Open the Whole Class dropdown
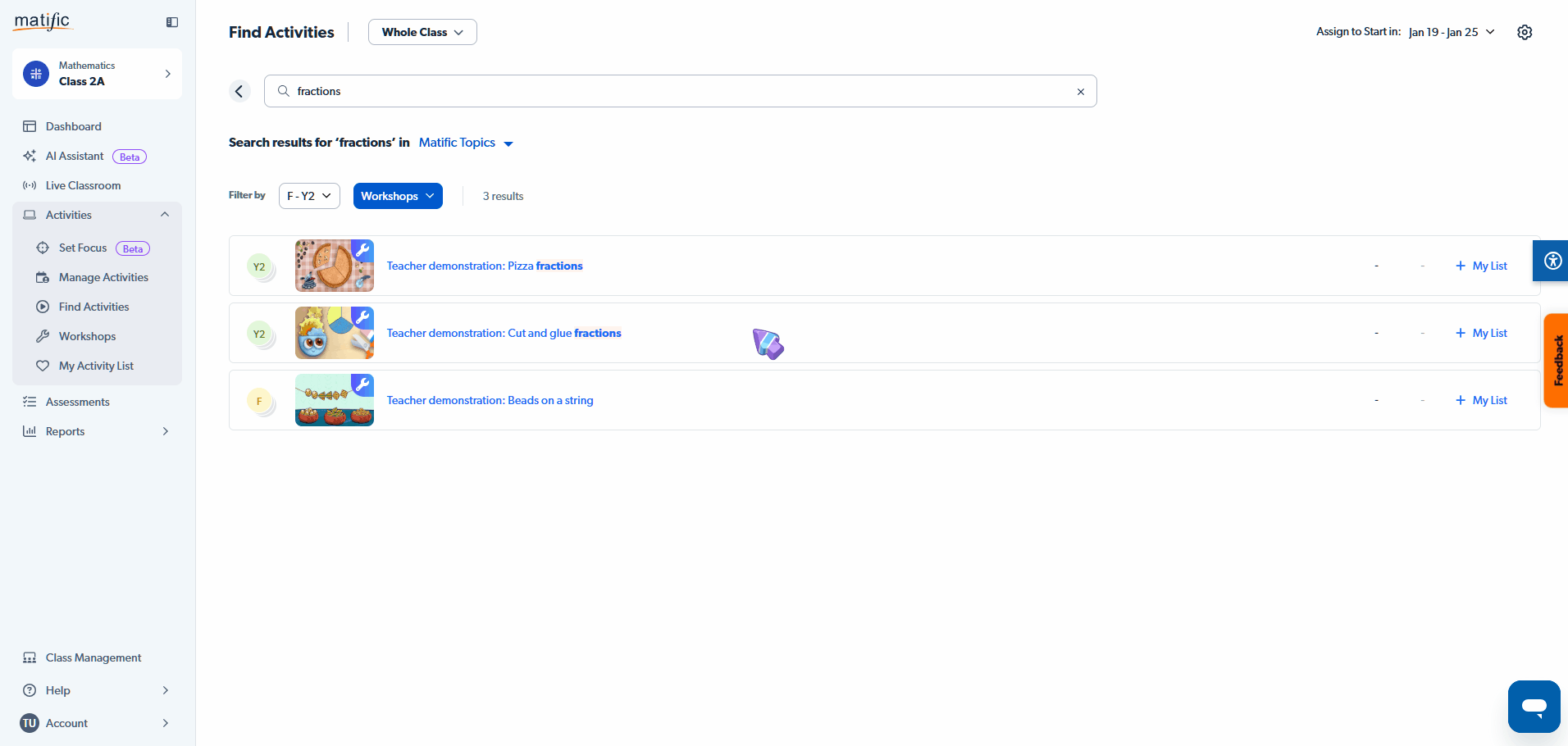 422,32
